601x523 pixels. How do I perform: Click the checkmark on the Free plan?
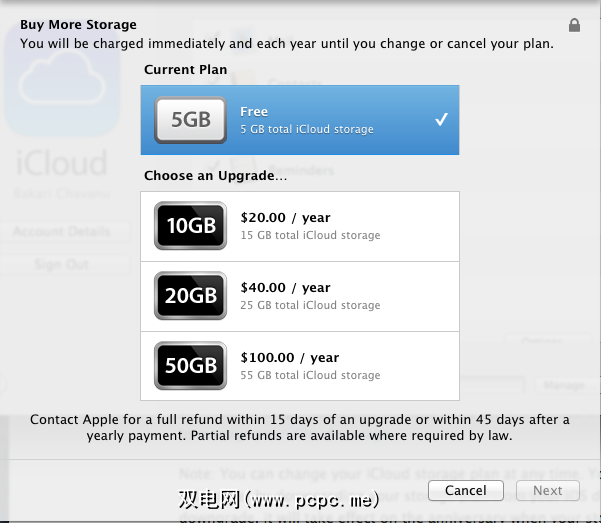441,120
